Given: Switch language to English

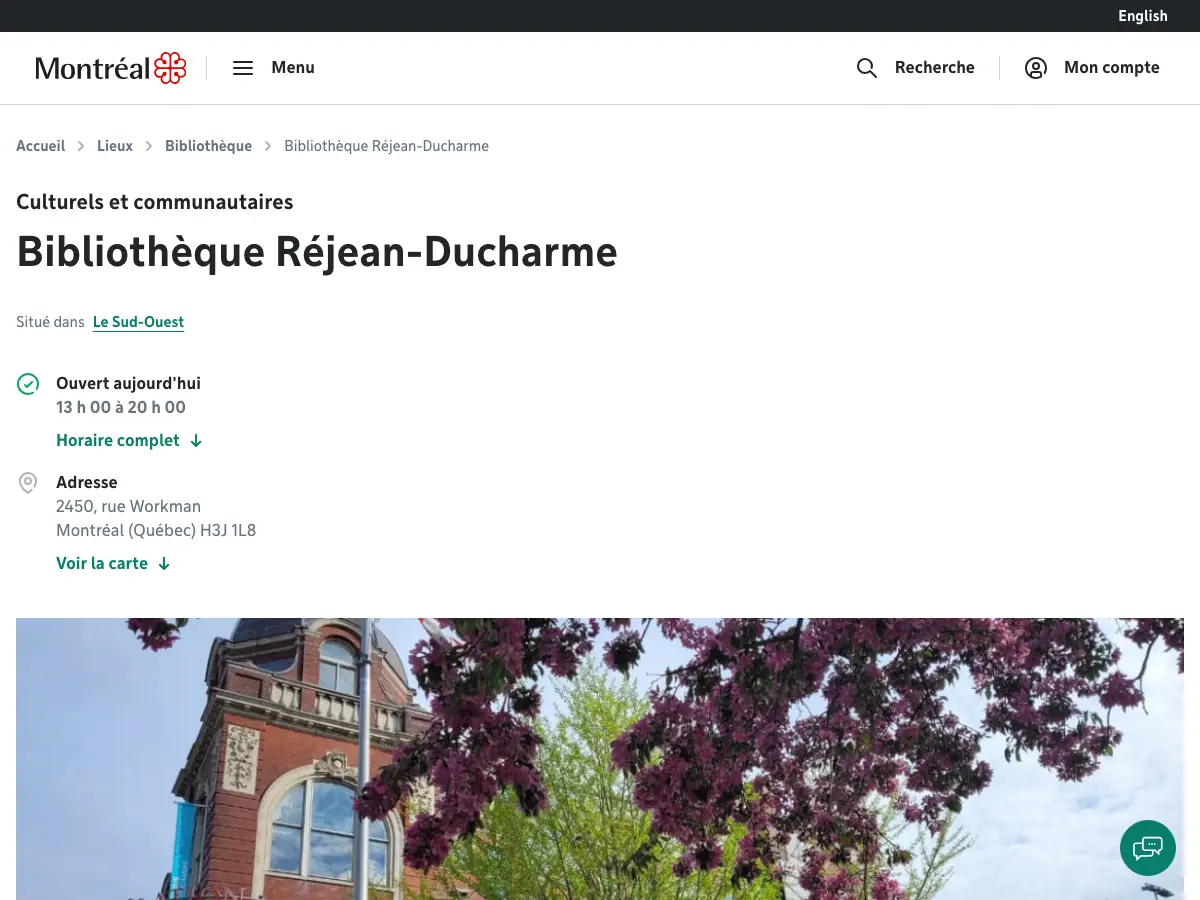Looking at the screenshot, I should click(x=1143, y=16).
